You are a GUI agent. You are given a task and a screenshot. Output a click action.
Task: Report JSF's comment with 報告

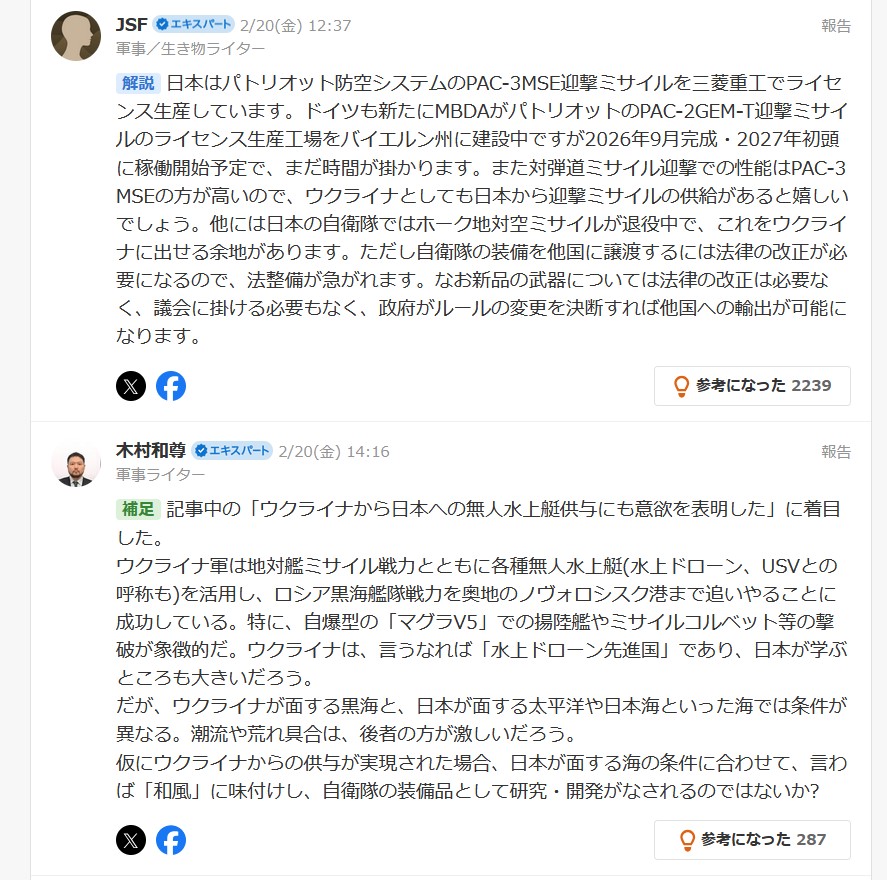point(836,25)
